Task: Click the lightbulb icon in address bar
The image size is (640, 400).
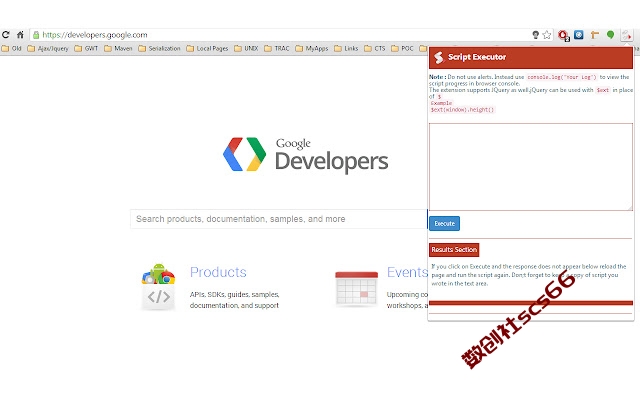Action: 536,35
